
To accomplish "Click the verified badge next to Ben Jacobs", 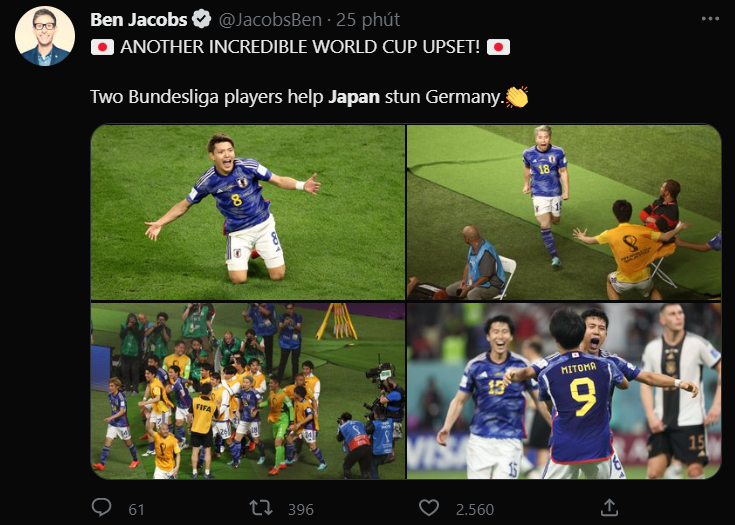I will (202, 20).
